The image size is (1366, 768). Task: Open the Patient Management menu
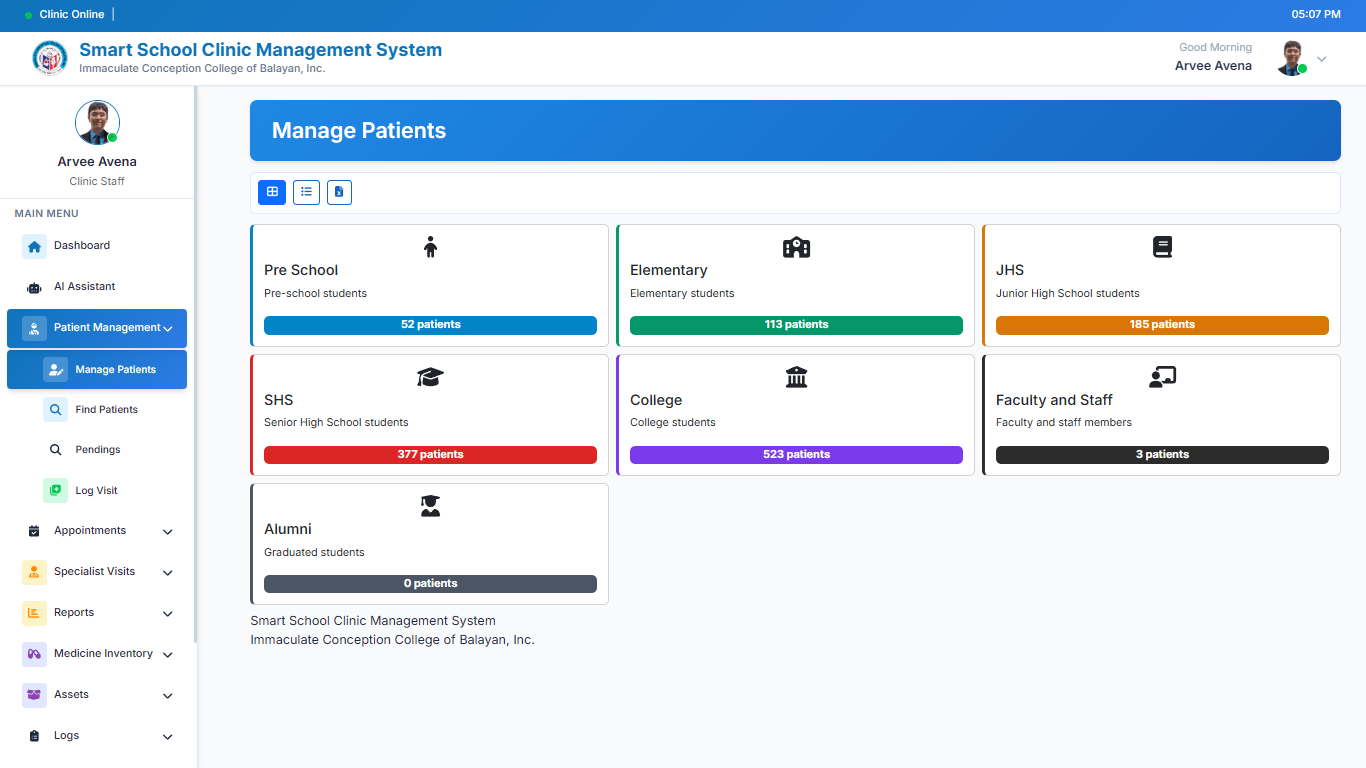point(96,327)
